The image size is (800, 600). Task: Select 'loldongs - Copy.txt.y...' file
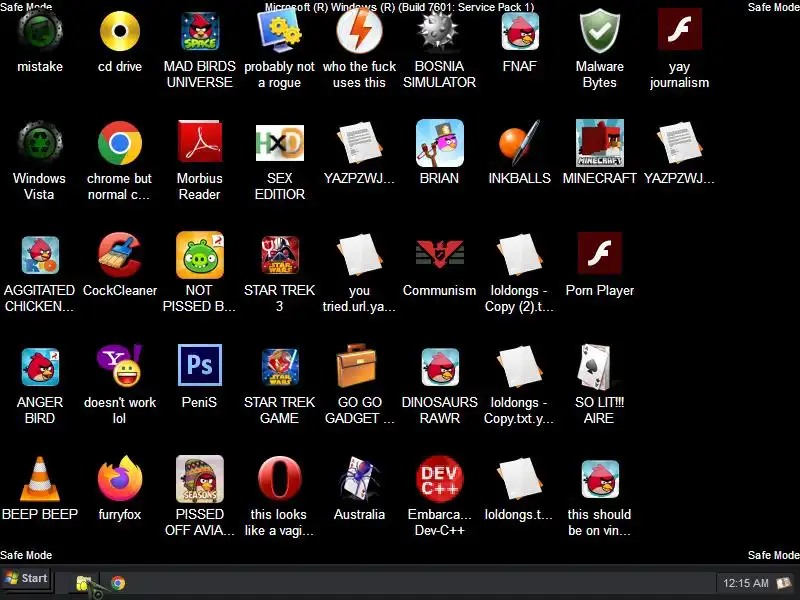519,367
